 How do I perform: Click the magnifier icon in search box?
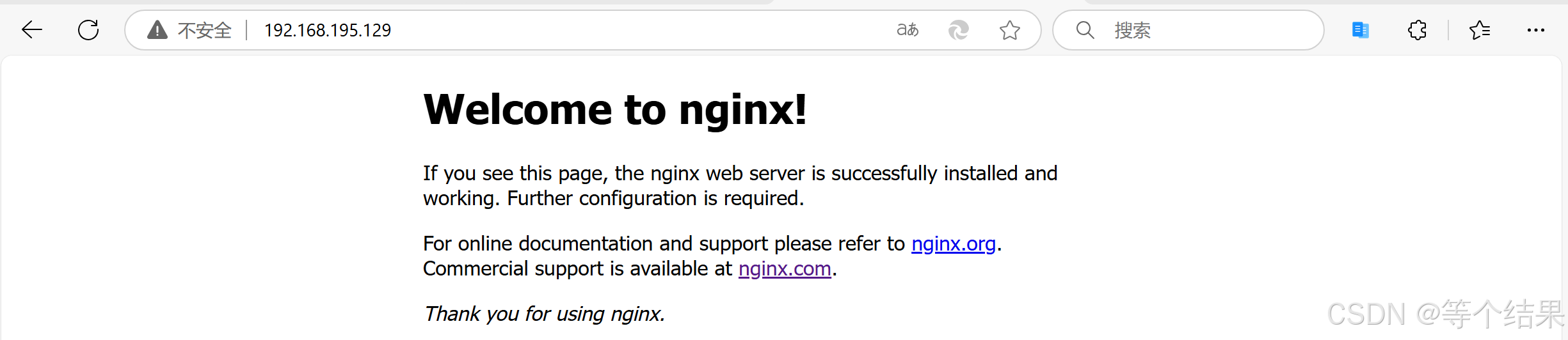(1085, 30)
